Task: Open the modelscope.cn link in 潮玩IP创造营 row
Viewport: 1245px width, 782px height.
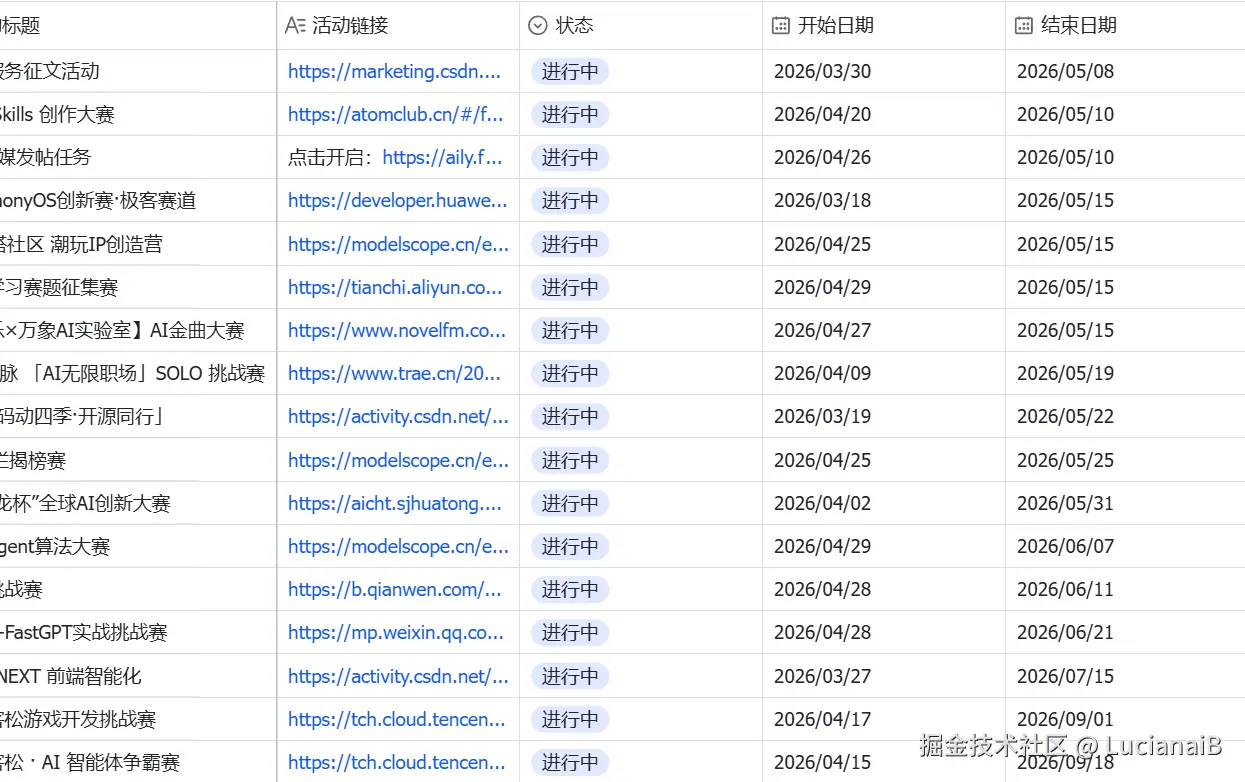Action: click(x=399, y=244)
